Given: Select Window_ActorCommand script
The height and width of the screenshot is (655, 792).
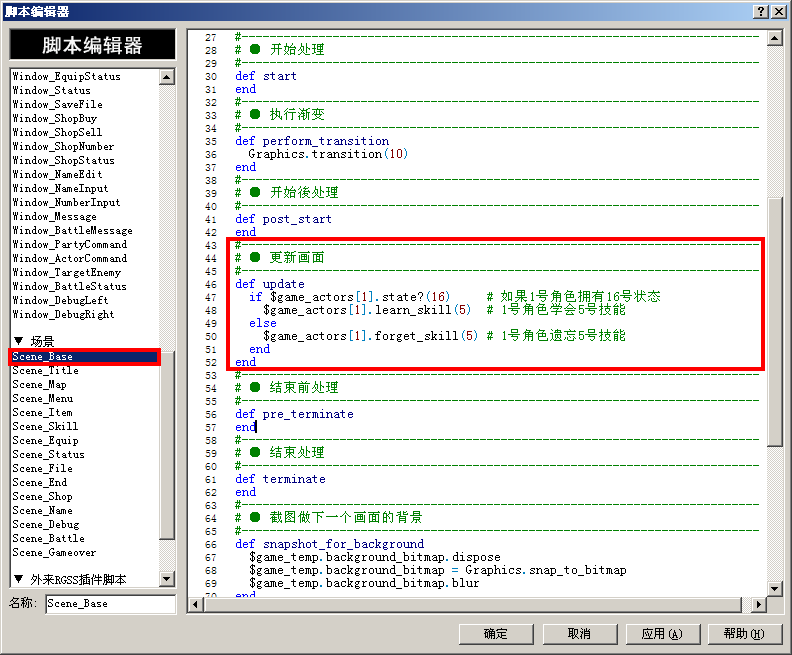Looking at the screenshot, I should coord(70,259).
